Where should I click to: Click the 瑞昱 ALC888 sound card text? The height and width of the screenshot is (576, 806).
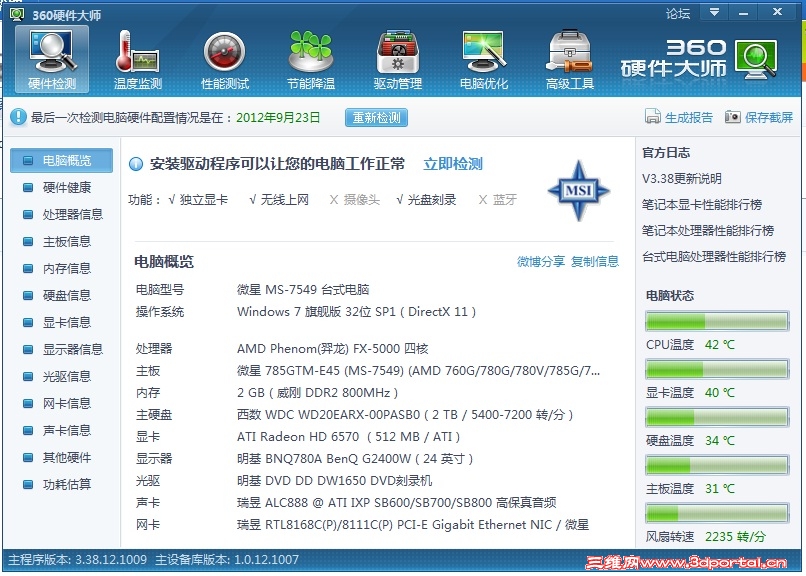(396, 503)
